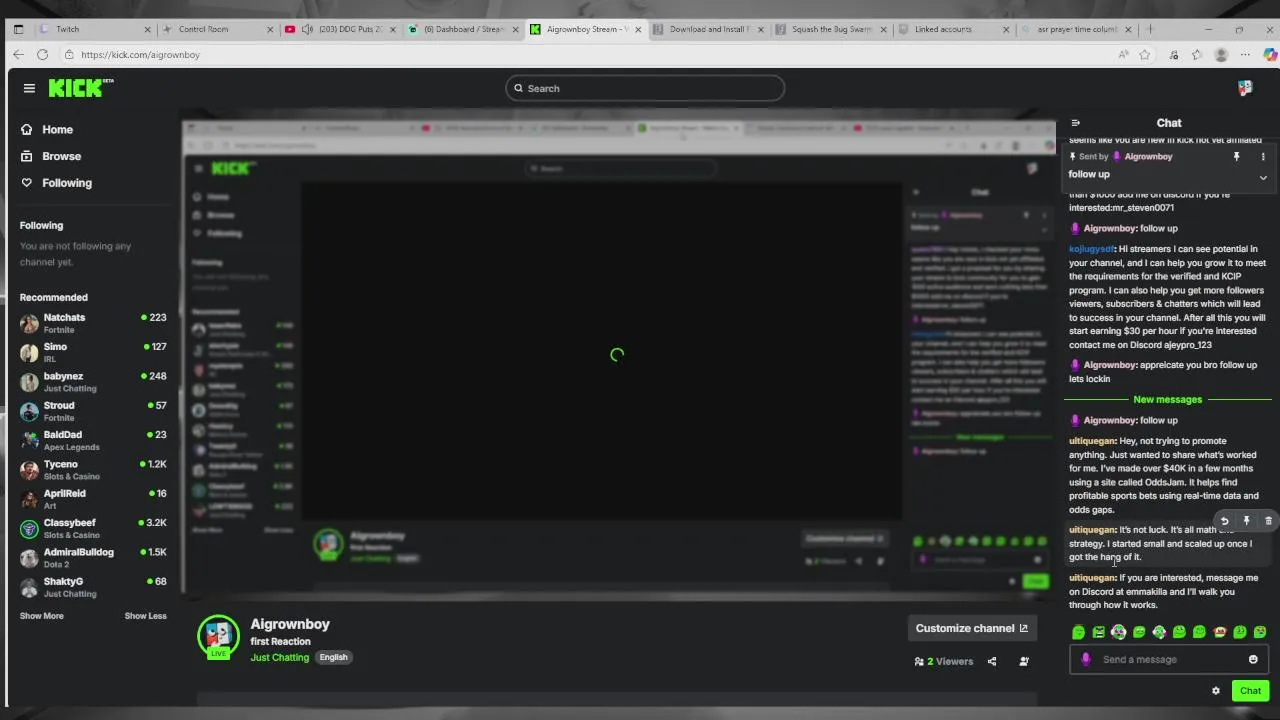Insert the second quick emote
1280x720 pixels.
click(x=1098, y=632)
